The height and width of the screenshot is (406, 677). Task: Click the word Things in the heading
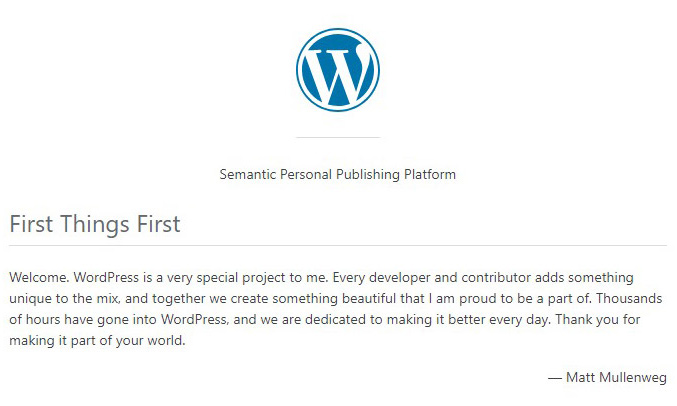95,224
